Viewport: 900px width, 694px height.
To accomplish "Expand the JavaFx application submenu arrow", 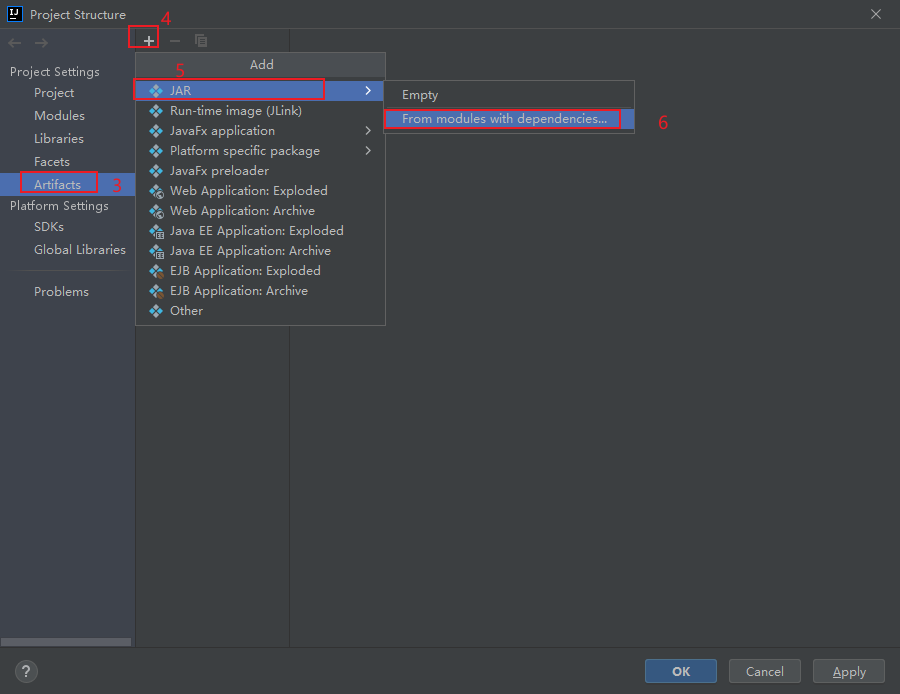I will [x=368, y=131].
